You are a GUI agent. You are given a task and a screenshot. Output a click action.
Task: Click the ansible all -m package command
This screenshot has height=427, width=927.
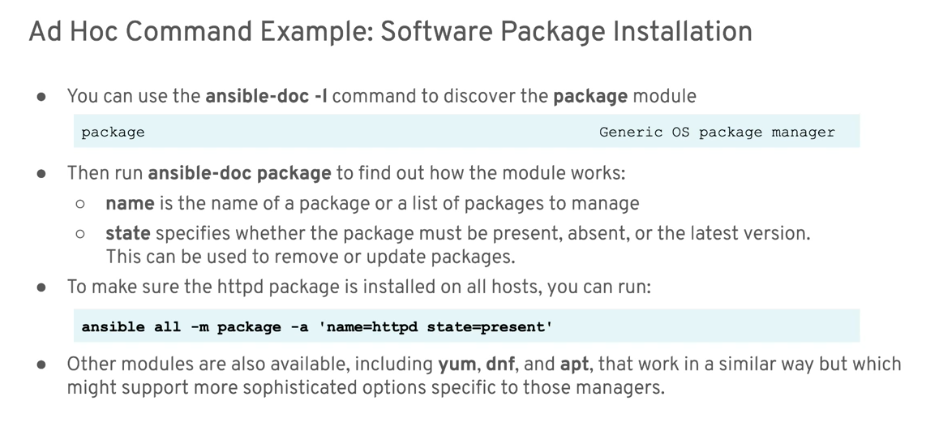click(x=317, y=327)
